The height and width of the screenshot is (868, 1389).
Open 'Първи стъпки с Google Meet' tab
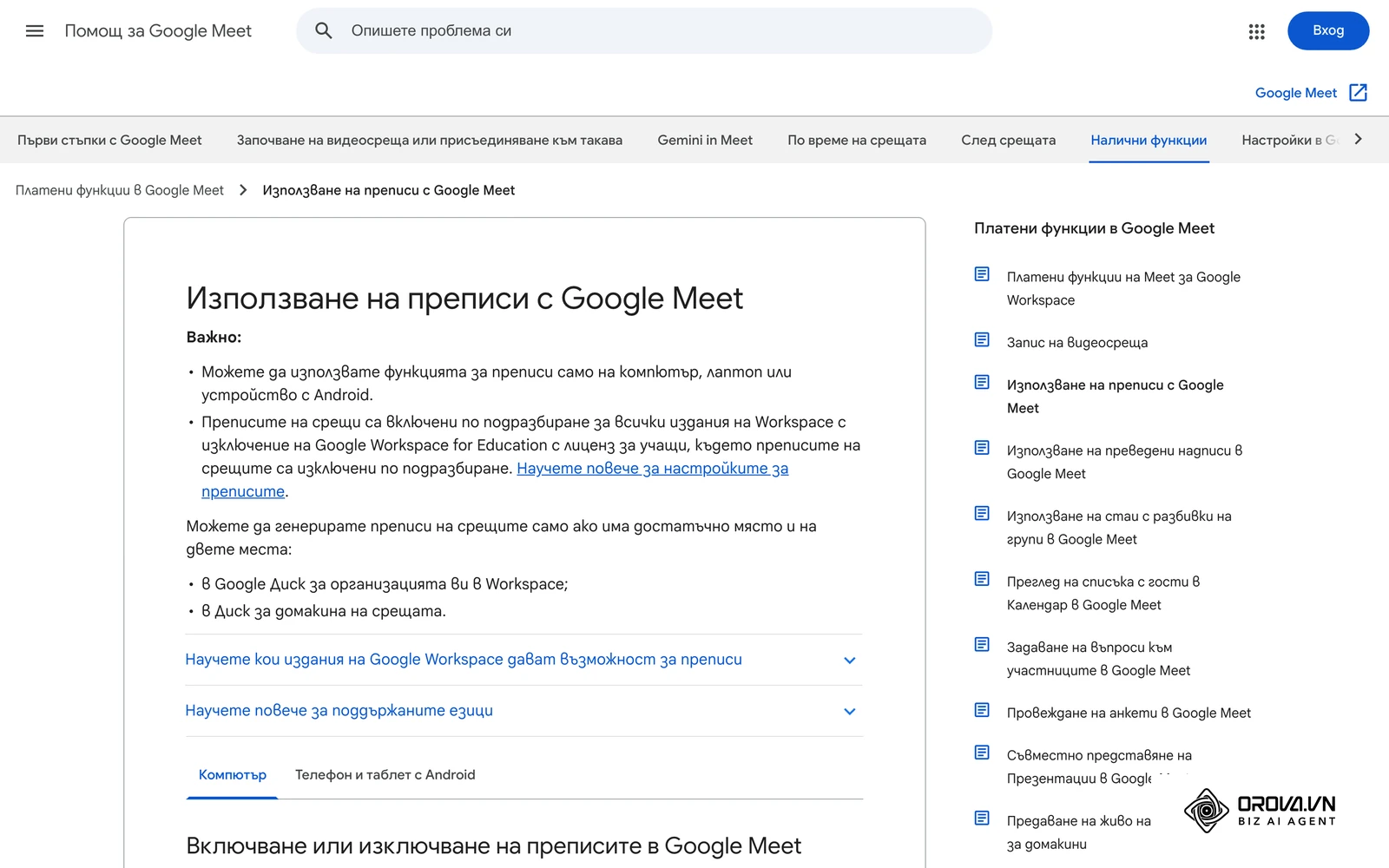[x=109, y=140]
